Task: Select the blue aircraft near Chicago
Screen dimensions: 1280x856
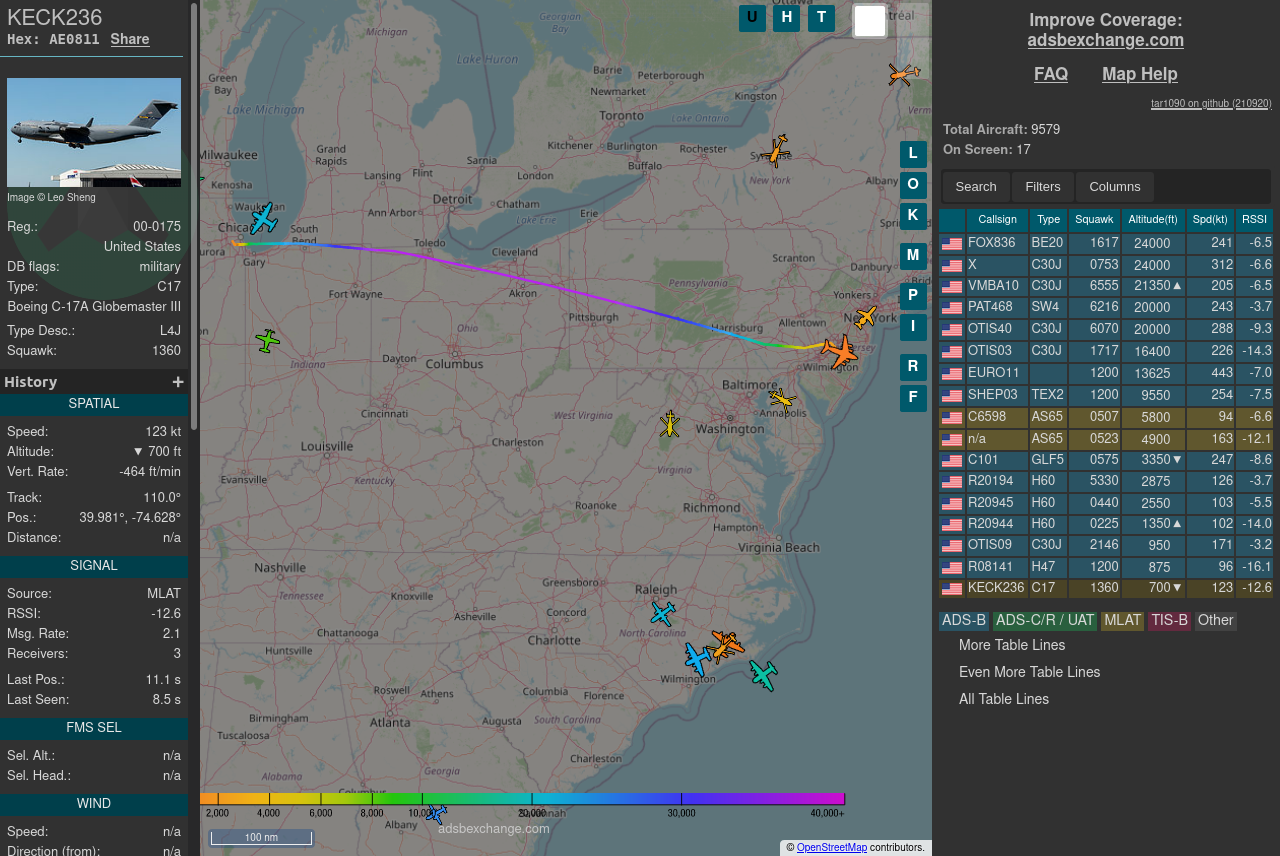Action: (x=263, y=219)
